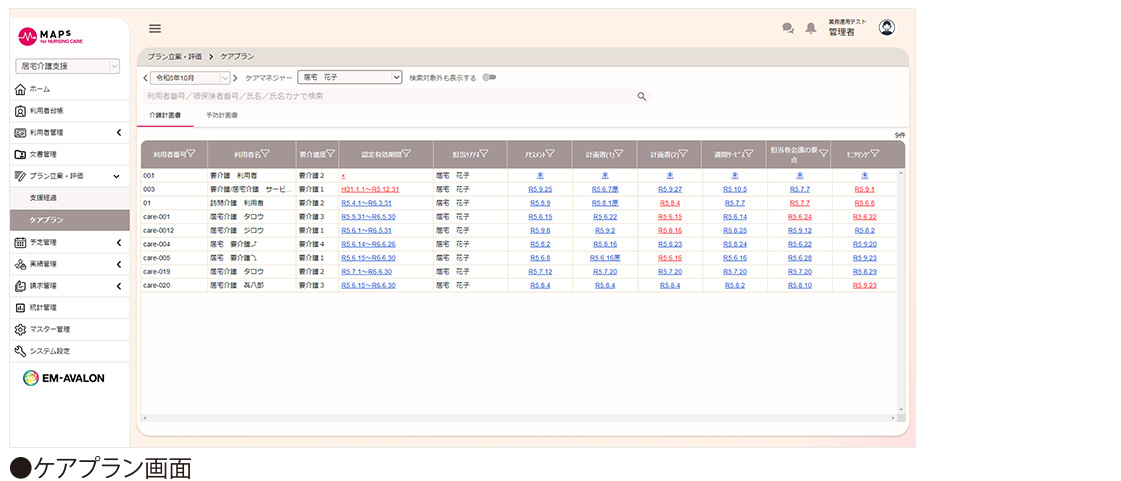Go to next month with right arrow
Screen dimensions: 1121x481
click(236, 77)
